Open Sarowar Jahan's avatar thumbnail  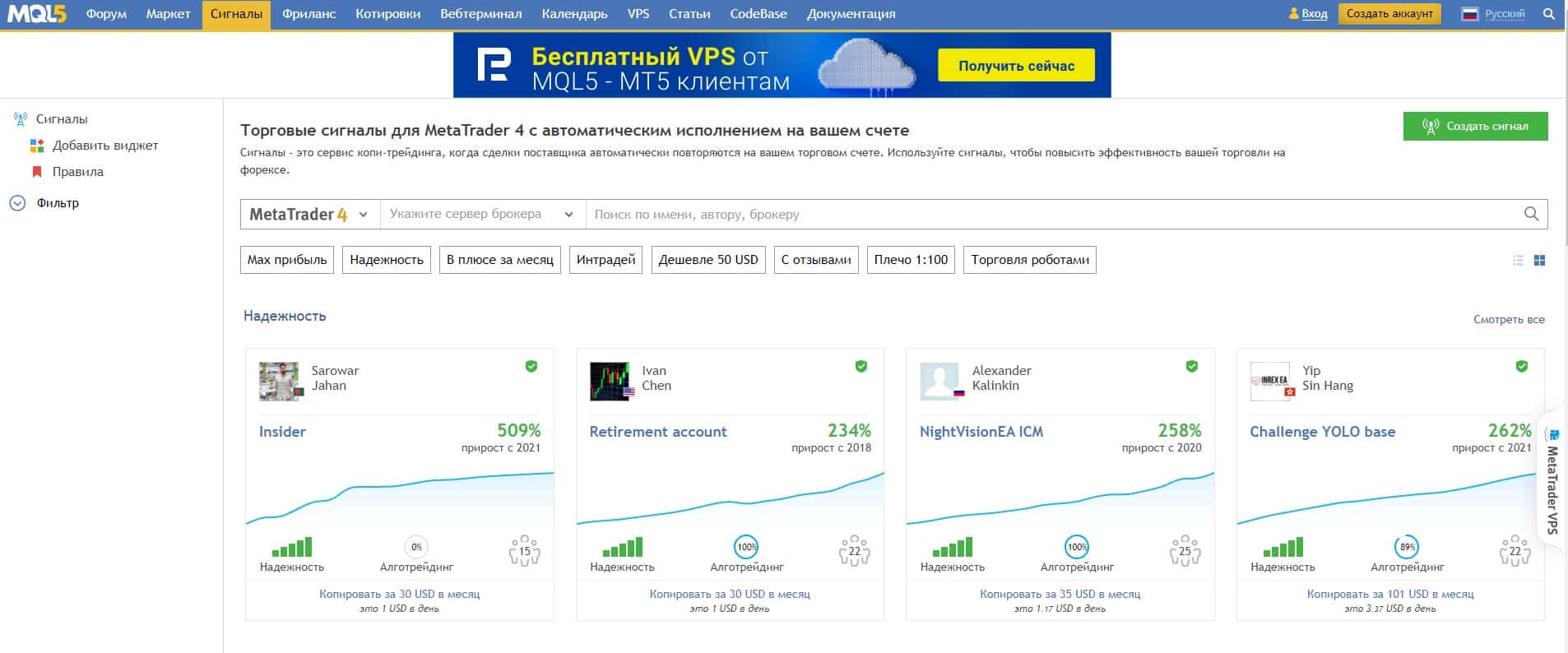[280, 382]
